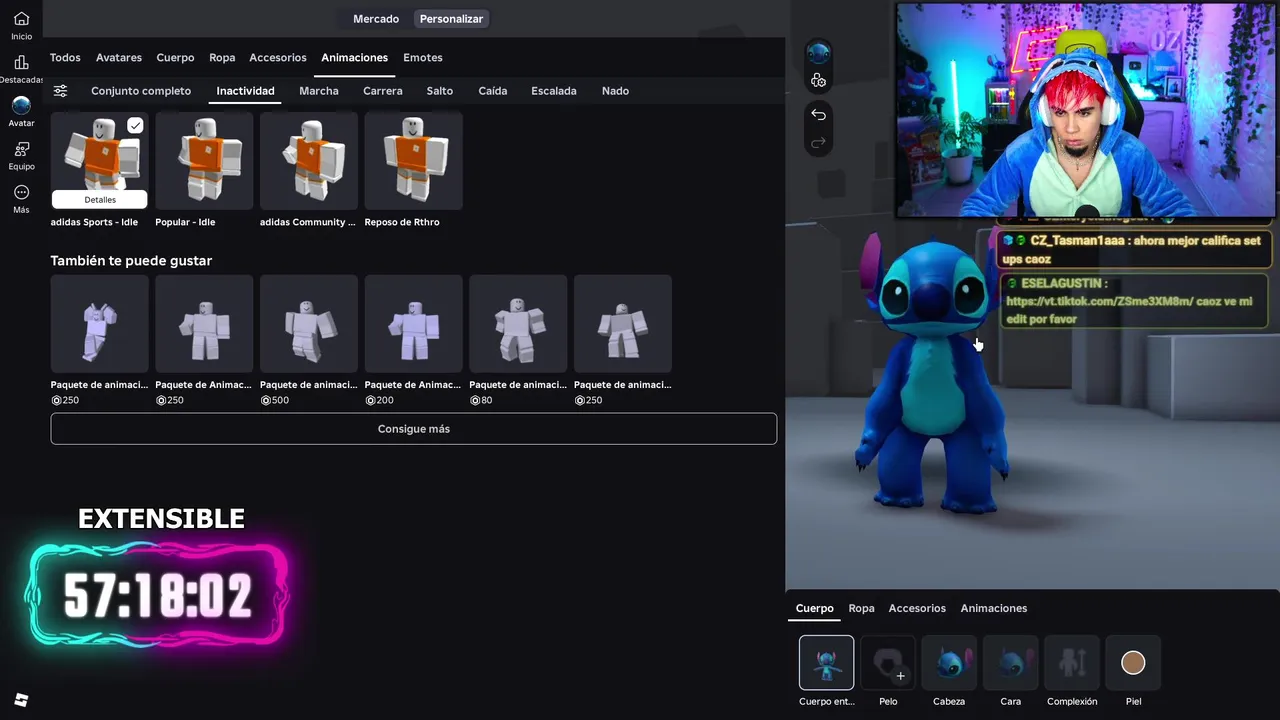Switch to bottom Cuerpo tab
1280x720 pixels.
click(x=815, y=608)
